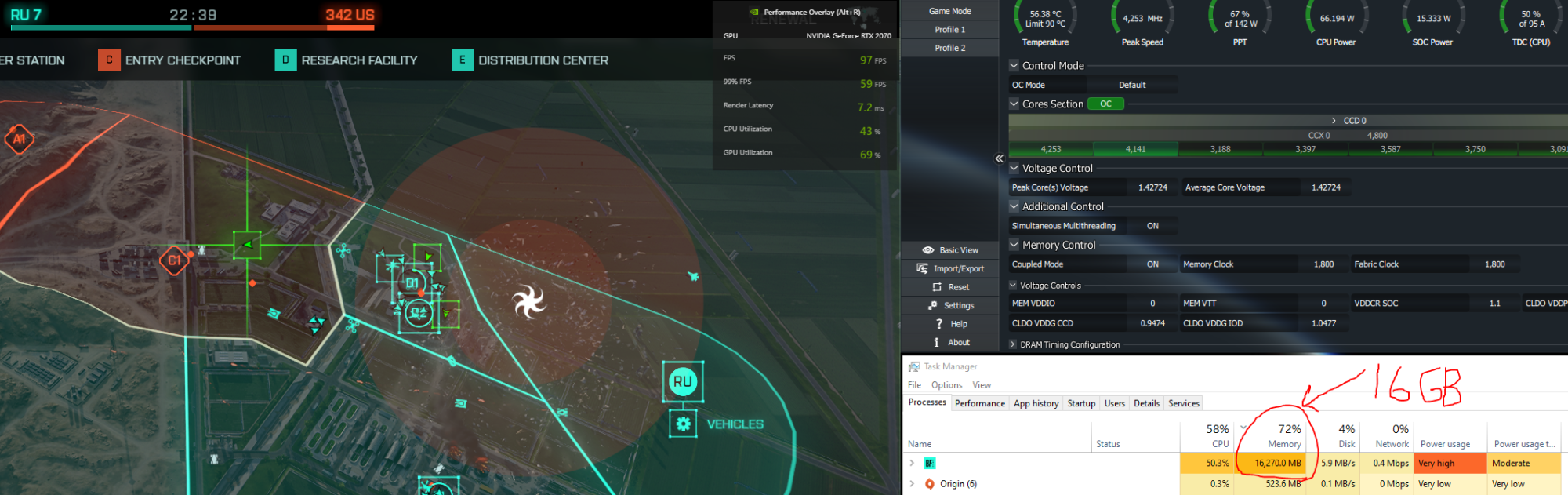Viewport: 1568px width, 495px height.
Task: Click the highlighted 4,141 core speed bar
Action: pos(1135,149)
